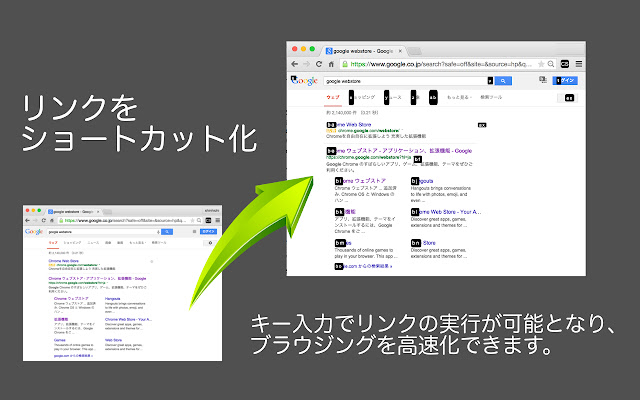This screenshot has height=400, width=640.
Task: Open the black extension icon in the large window toolbar
Action: pos(565,64)
